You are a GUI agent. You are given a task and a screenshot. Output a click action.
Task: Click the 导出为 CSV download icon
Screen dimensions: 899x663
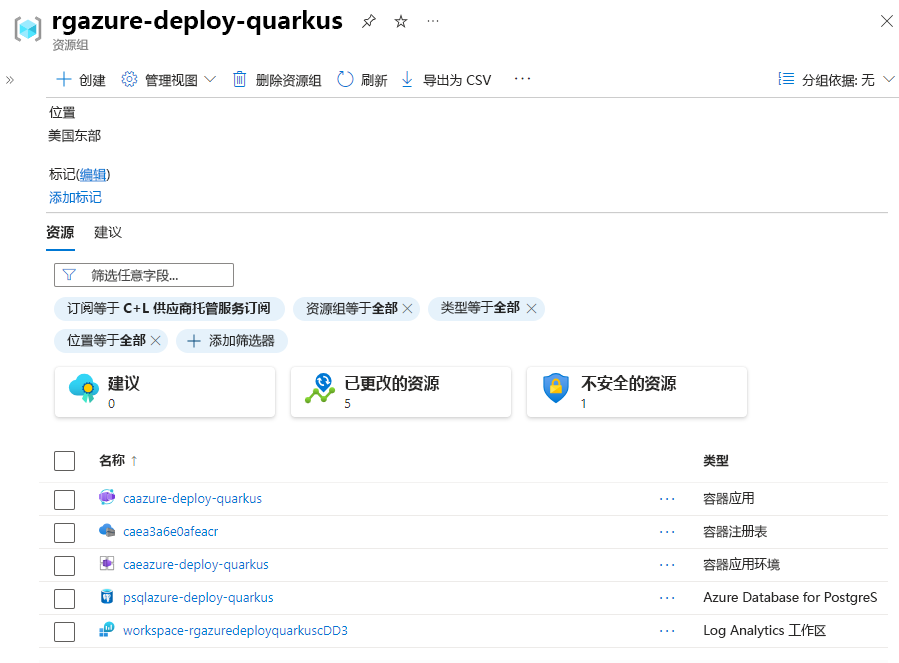pos(406,79)
